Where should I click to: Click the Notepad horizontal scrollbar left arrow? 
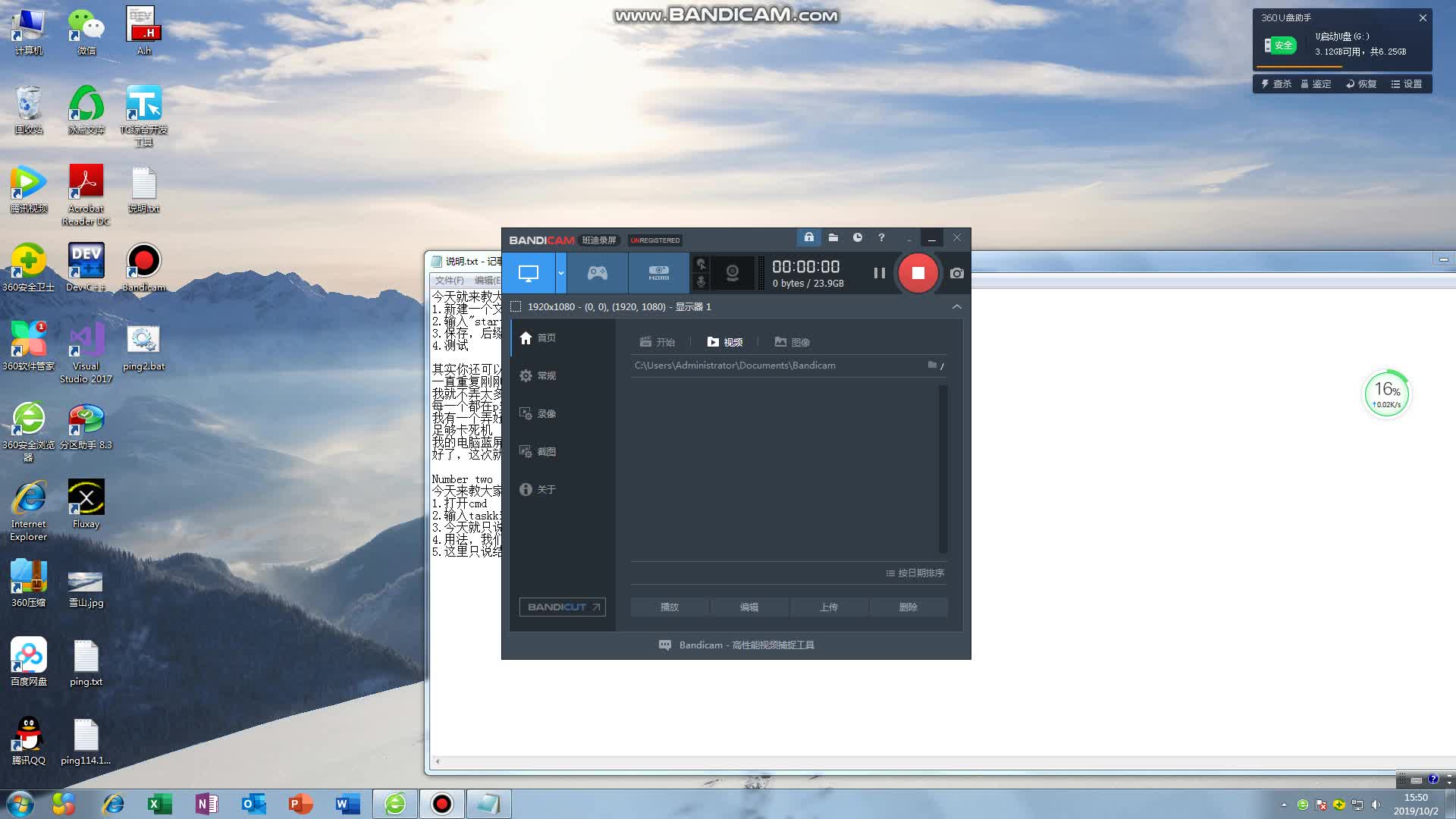pos(437,761)
